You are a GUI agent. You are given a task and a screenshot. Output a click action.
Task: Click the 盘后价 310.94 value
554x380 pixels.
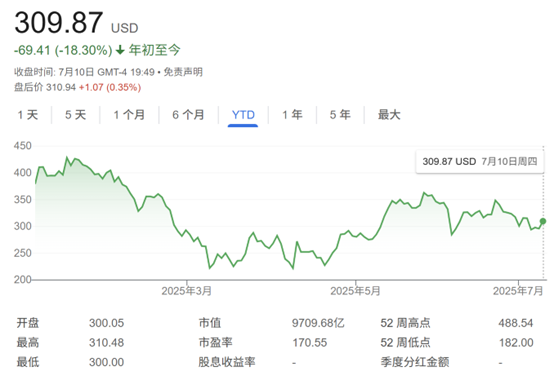[45, 87]
